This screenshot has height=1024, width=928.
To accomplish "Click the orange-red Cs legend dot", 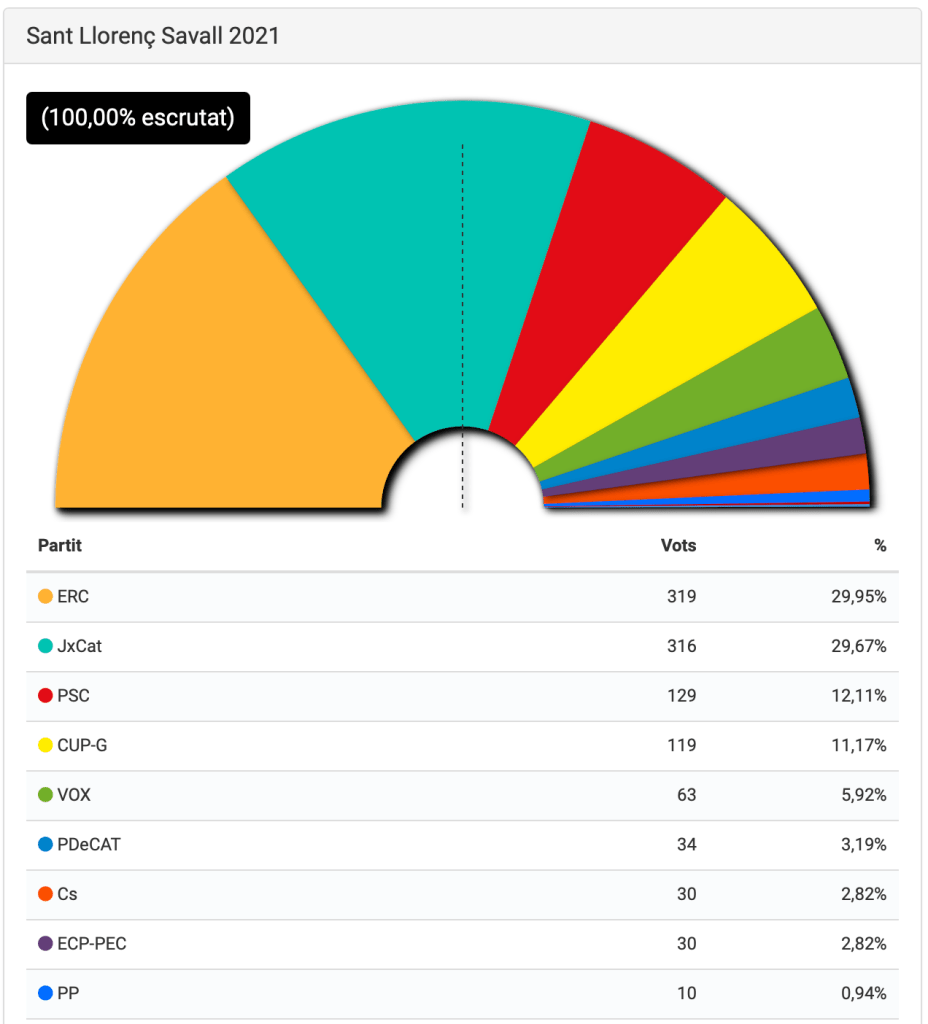I will coord(45,894).
